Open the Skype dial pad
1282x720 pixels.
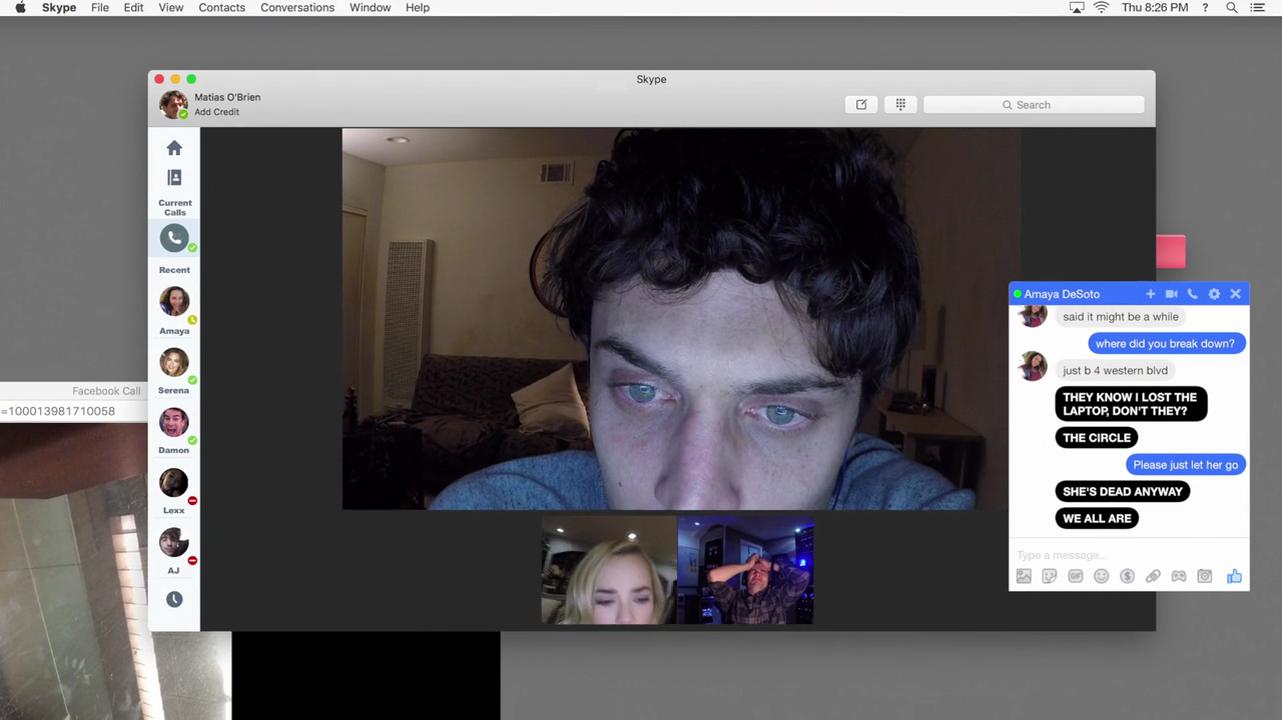pos(900,105)
